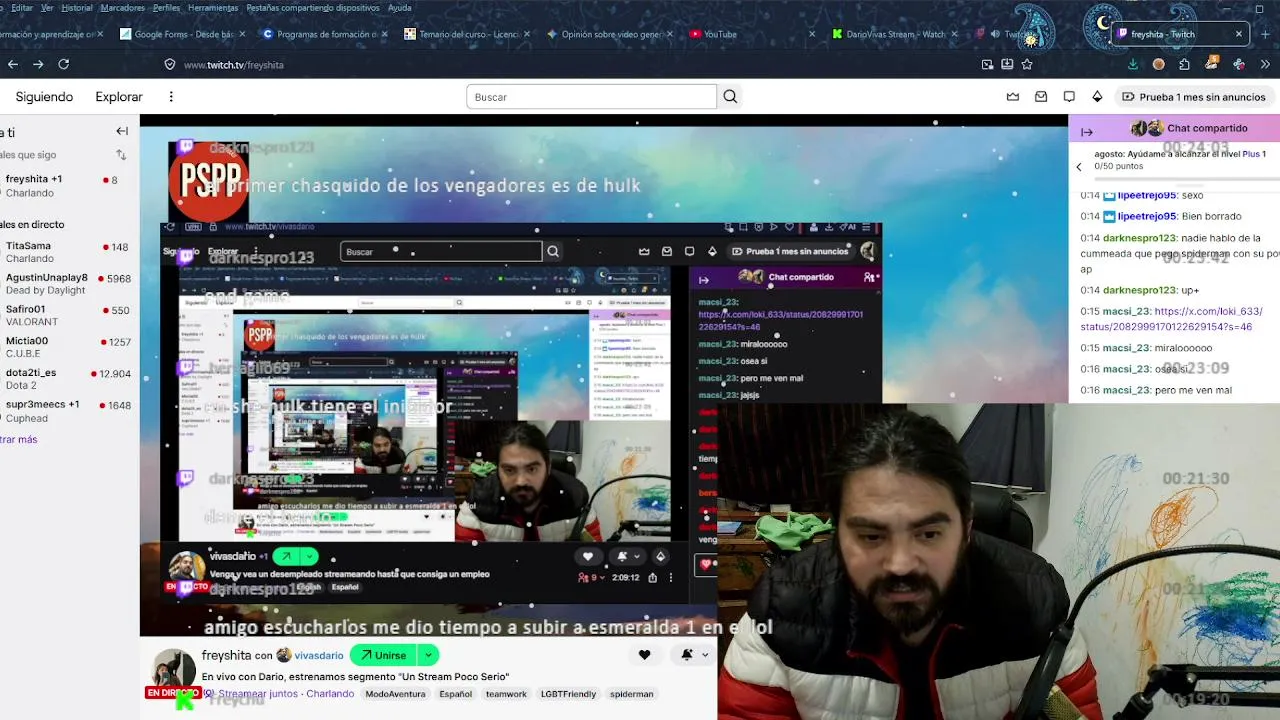
Task: Open a new browser tab with plus
Action: click(1265, 34)
